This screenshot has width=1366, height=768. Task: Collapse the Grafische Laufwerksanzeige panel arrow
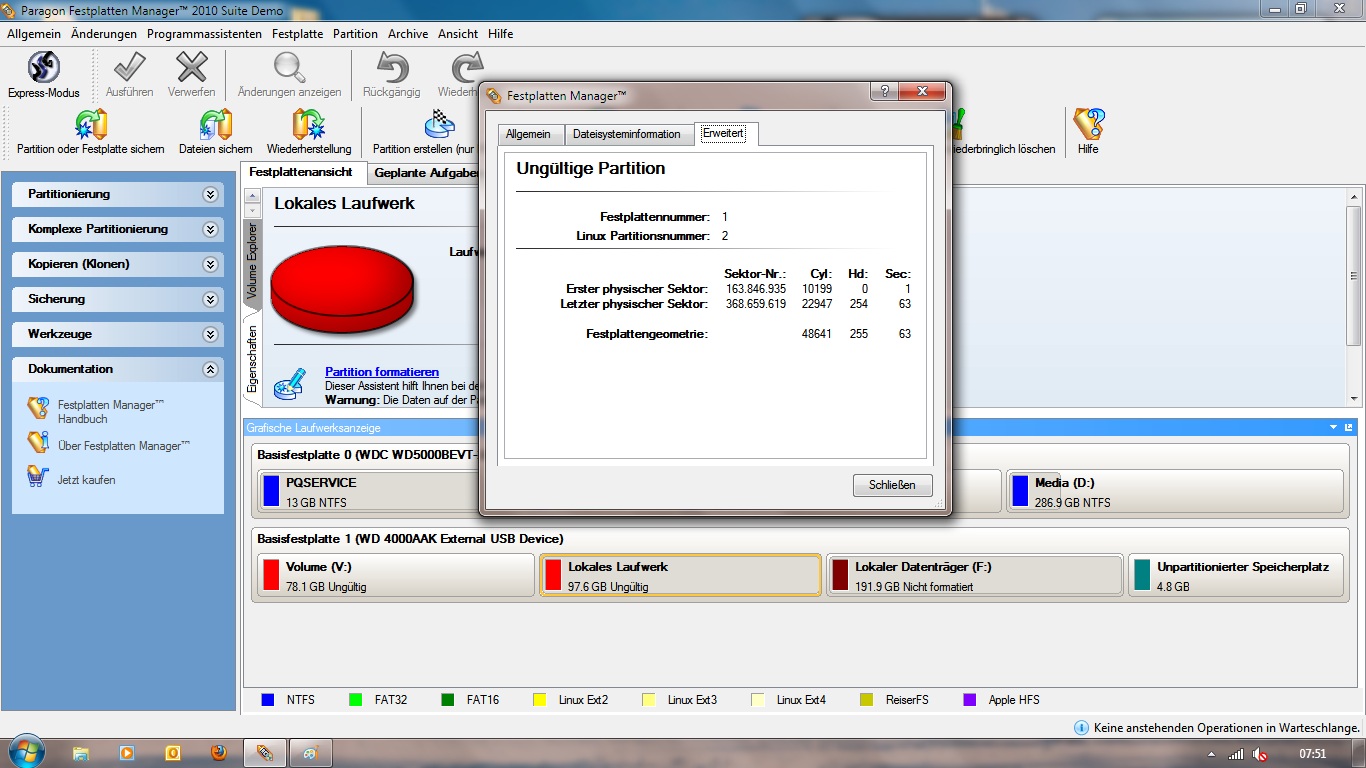[x=1333, y=427]
